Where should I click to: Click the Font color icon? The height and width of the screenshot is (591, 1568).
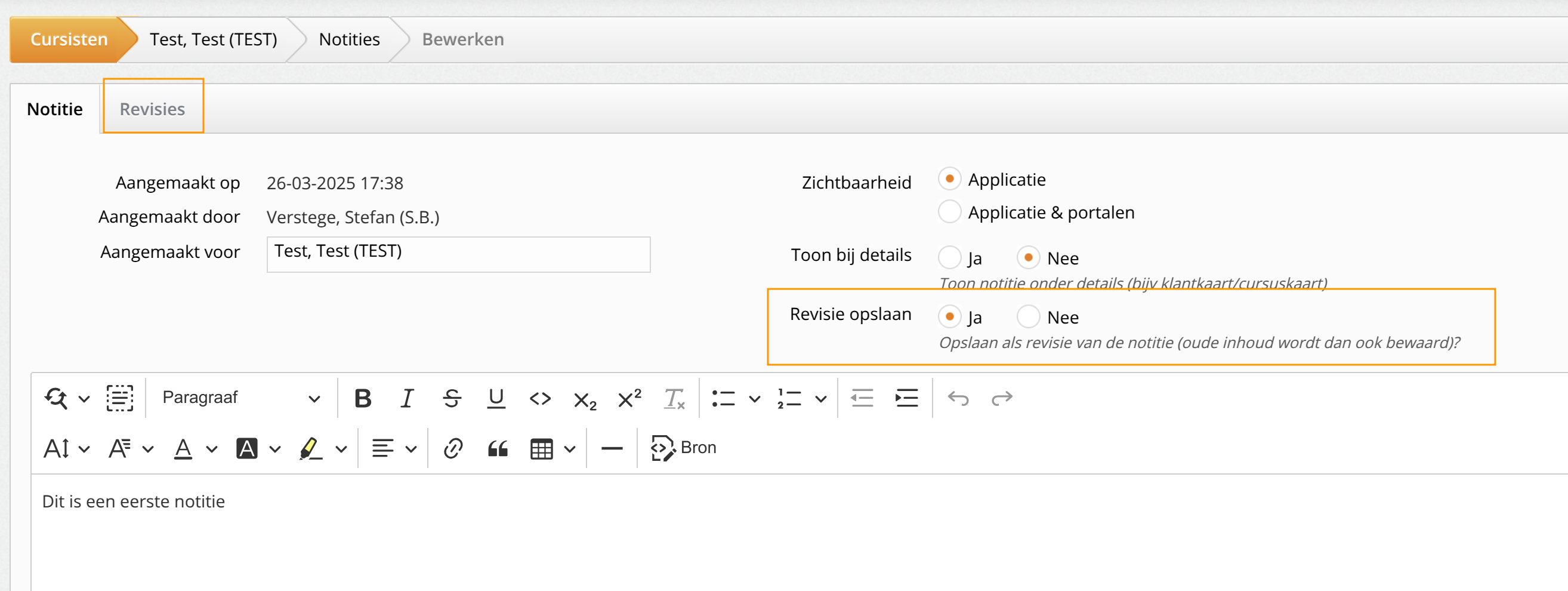click(x=183, y=449)
